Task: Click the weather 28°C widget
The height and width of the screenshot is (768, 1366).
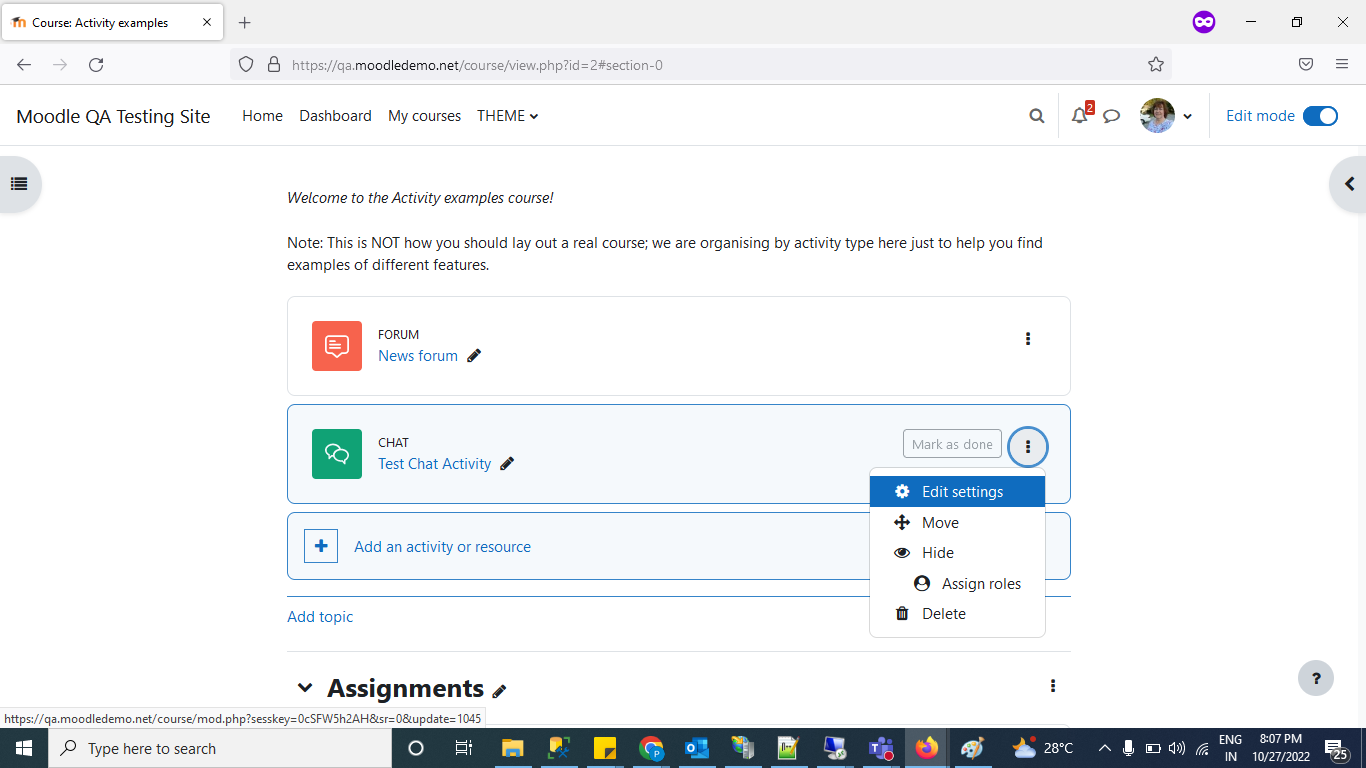Action: pos(1043,748)
